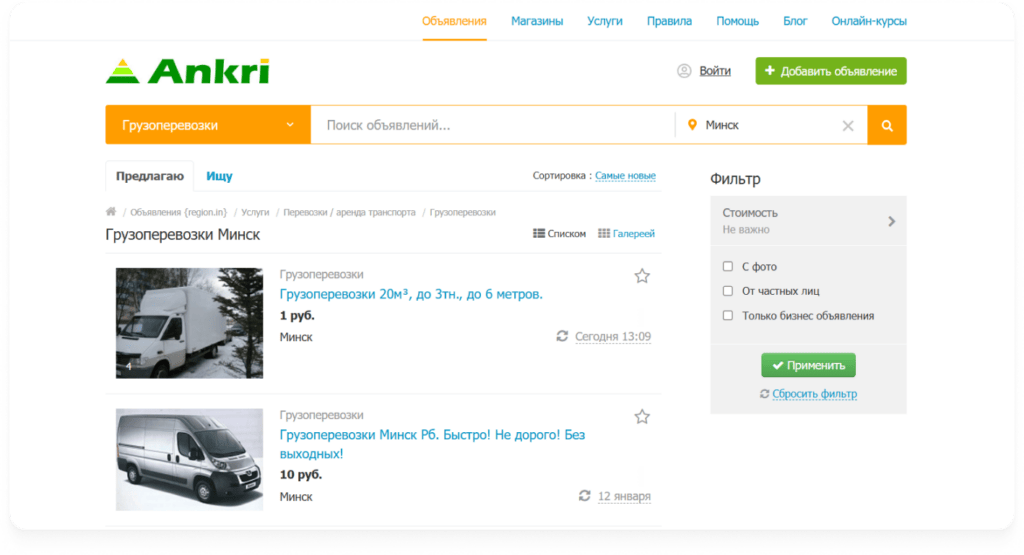This screenshot has height=555, width=1024.
Task: Open the Грузоперевозки category dropdown
Action: pos(208,125)
